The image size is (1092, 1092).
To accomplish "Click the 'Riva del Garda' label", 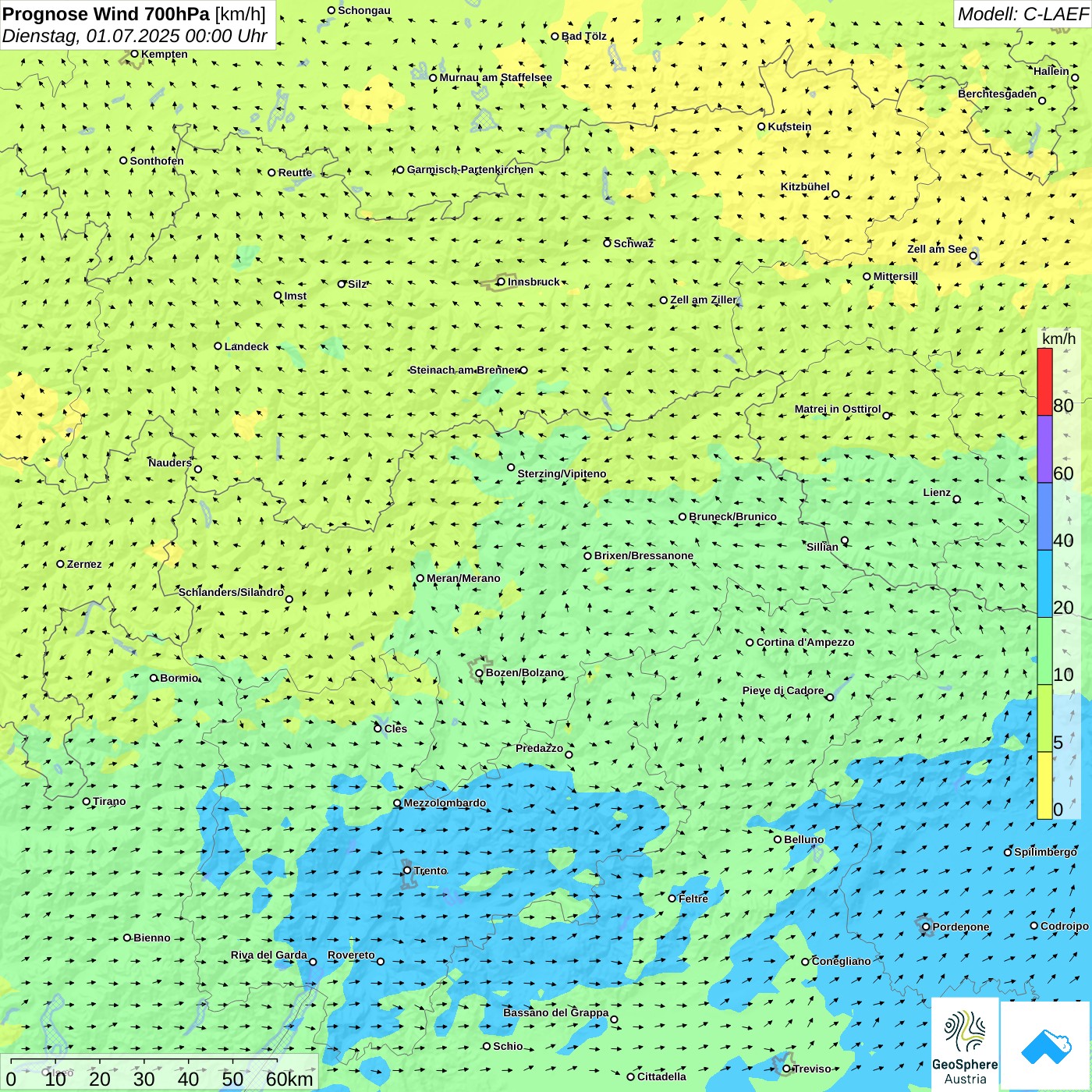I will click(269, 955).
